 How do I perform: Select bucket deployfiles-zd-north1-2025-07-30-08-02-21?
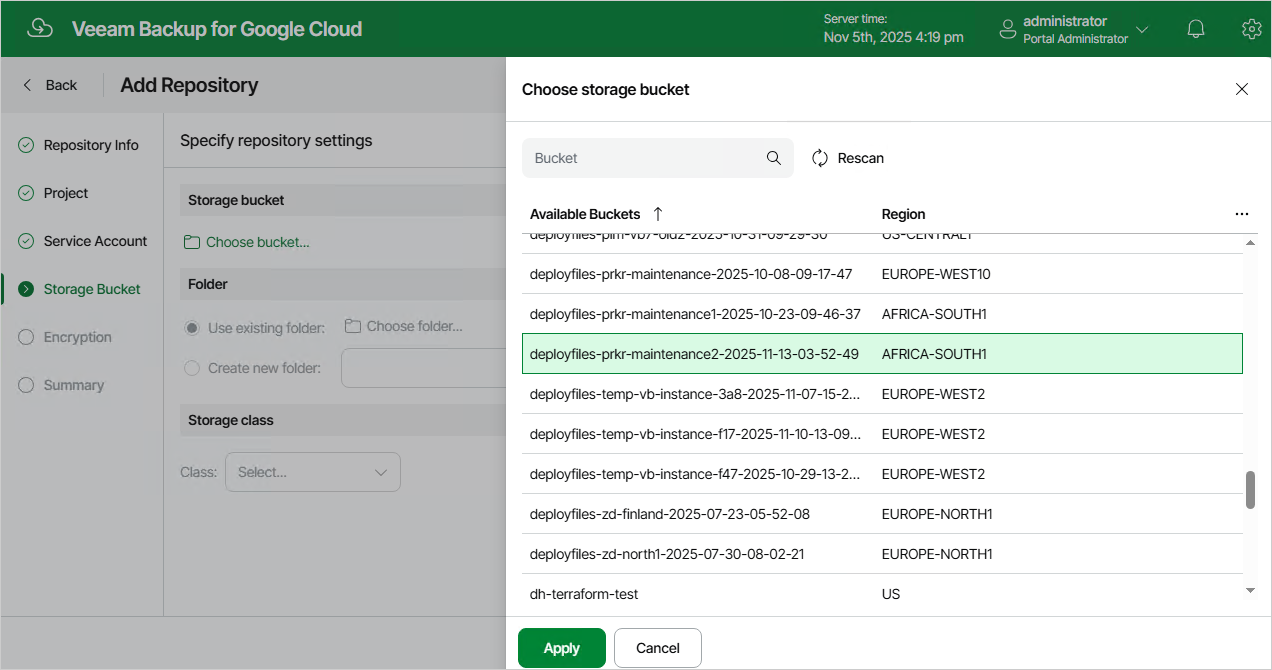pyautogui.click(x=882, y=554)
